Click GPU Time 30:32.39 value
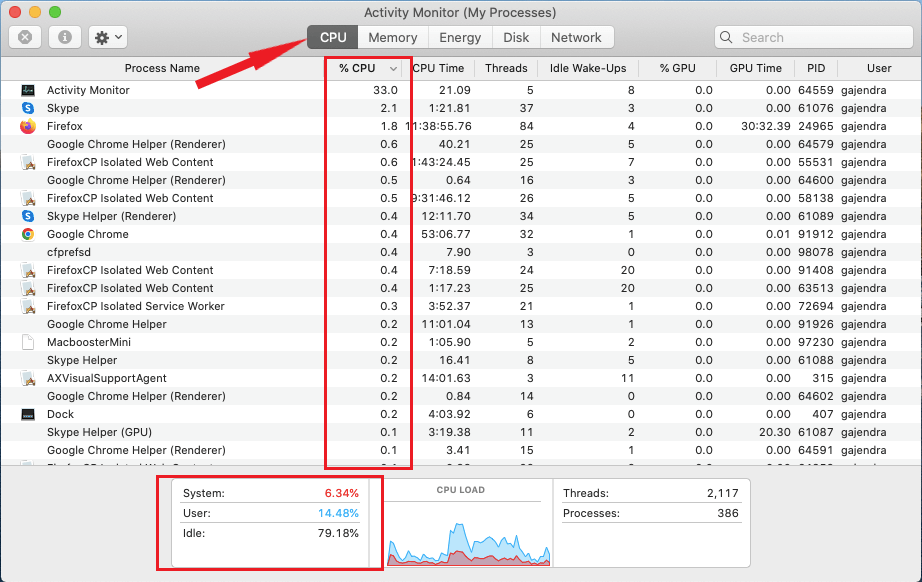922x582 pixels. (766, 126)
